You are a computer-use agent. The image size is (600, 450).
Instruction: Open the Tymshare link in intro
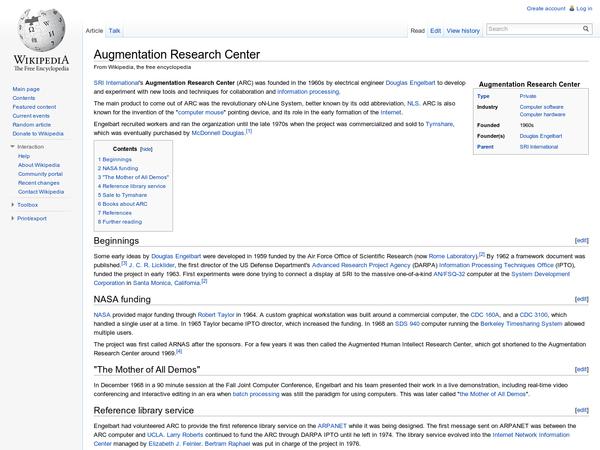pyautogui.click(x=439, y=124)
